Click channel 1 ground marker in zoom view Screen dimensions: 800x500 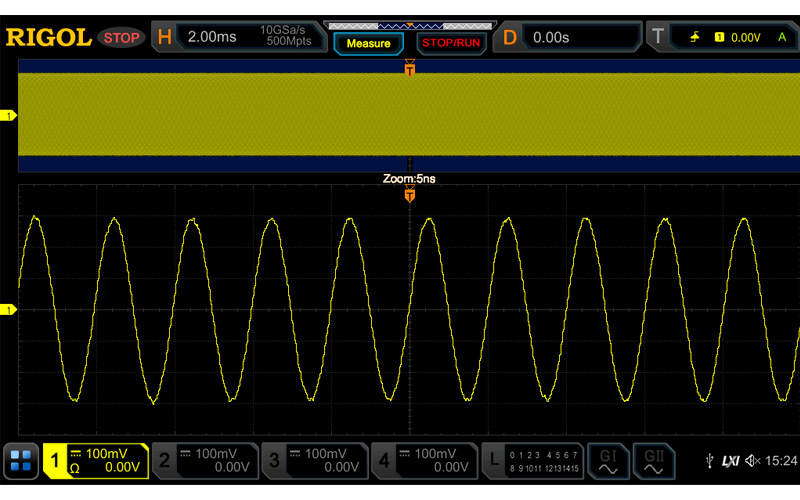click(x=8, y=310)
